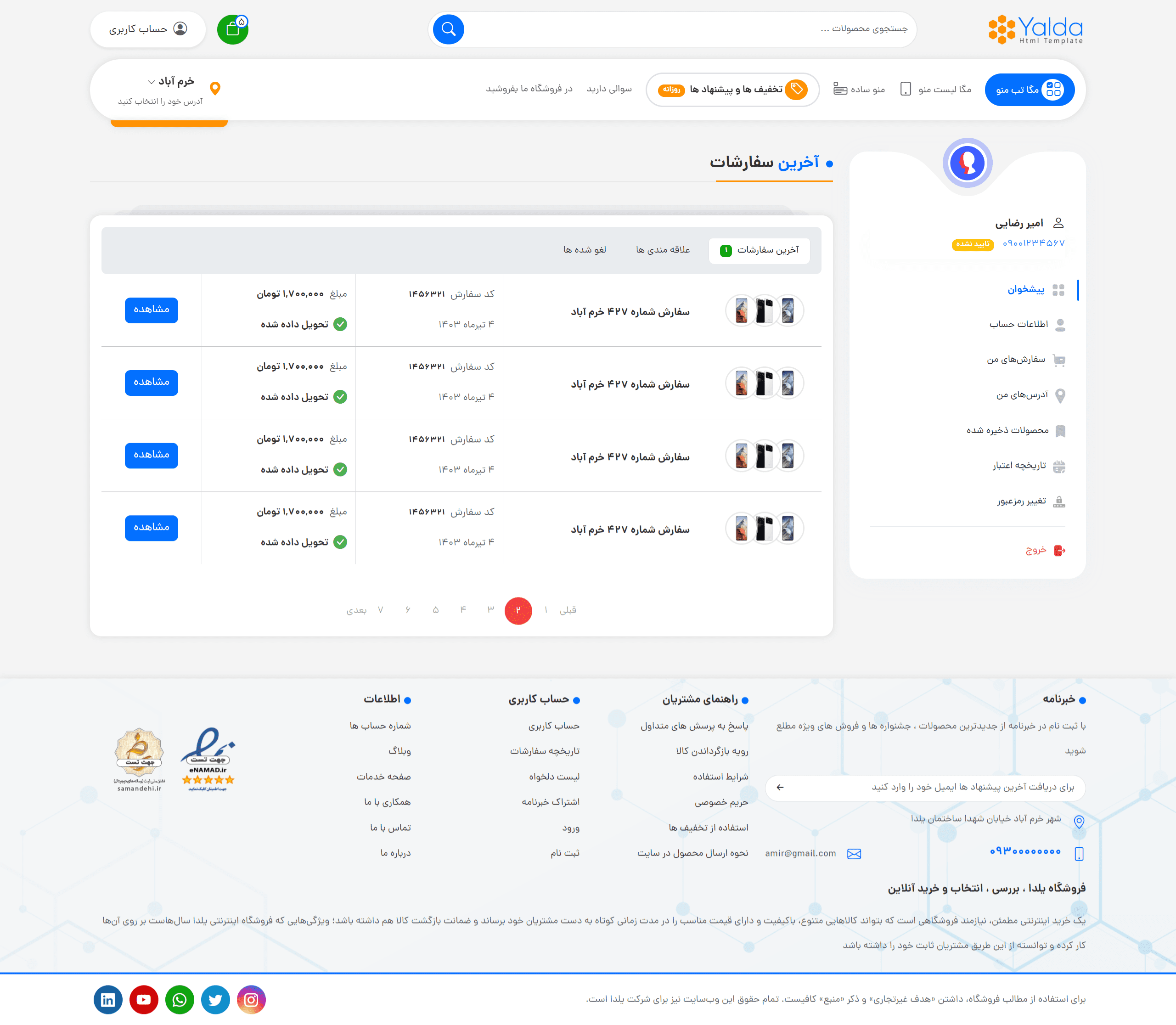Viewport: 1176px width, 1025px height.
Task: Open footer link شماره حساب ها
Action: pos(380,726)
